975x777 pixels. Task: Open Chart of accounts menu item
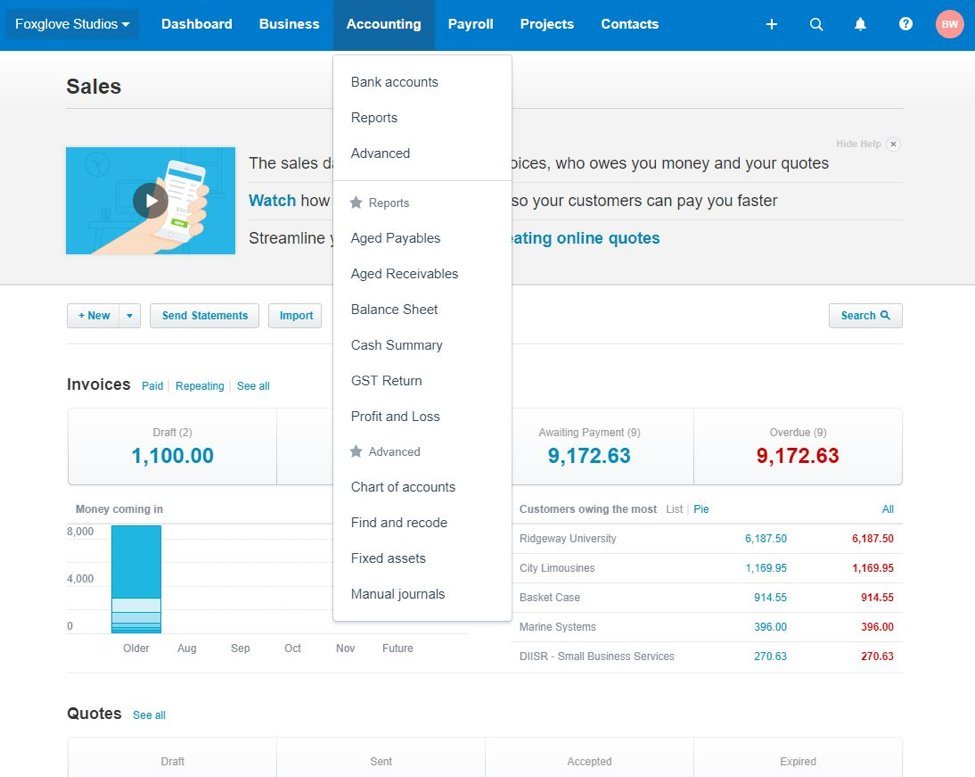pyautogui.click(x=402, y=487)
